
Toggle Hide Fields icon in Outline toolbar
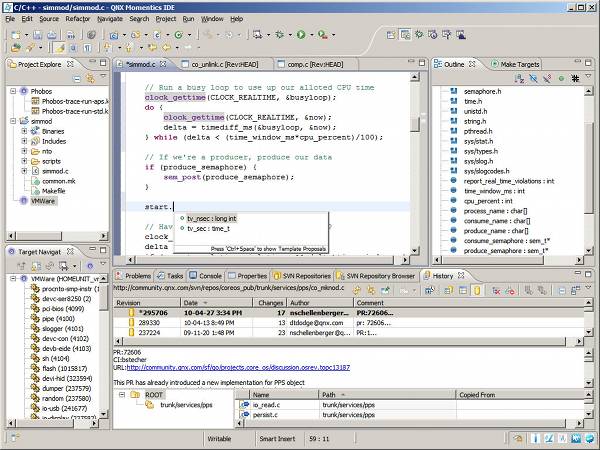click(533, 78)
